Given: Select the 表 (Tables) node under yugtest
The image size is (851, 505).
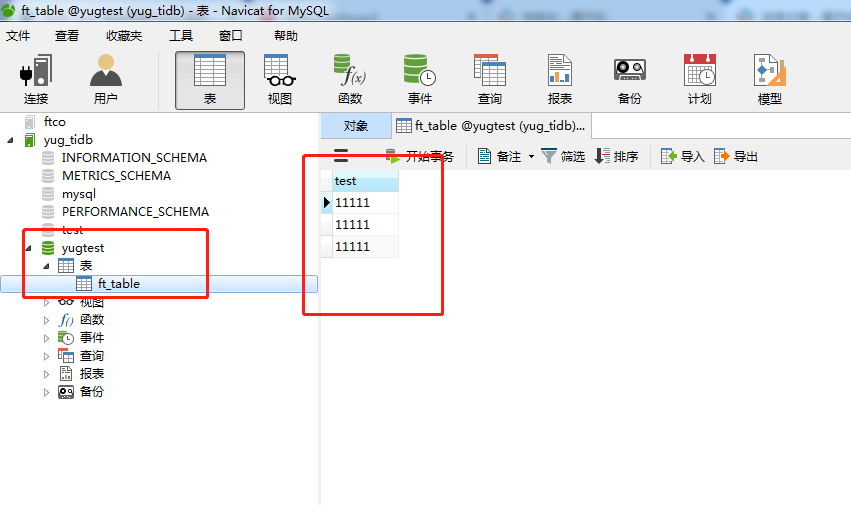Looking at the screenshot, I should point(86,266).
